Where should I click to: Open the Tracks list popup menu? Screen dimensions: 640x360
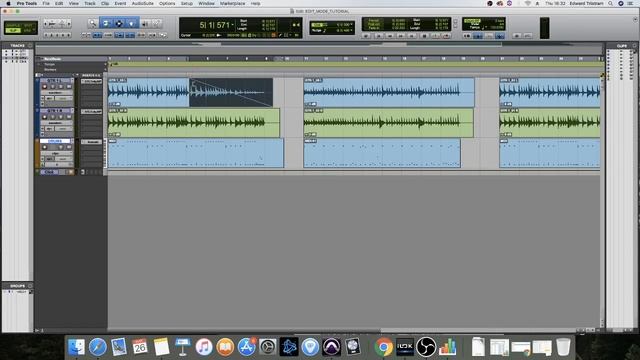click(x=30, y=45)
